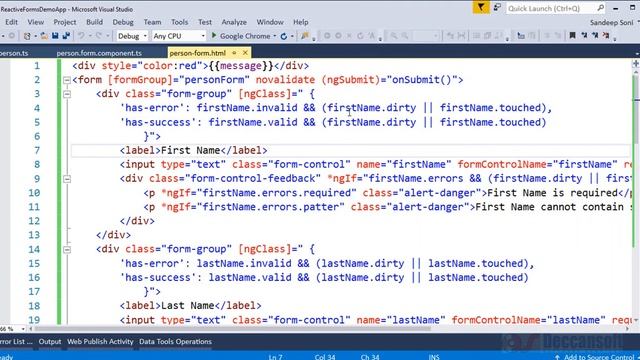Click the Redo arrow icon
Screen dimensions: 640x360
(x=98, y=36)
